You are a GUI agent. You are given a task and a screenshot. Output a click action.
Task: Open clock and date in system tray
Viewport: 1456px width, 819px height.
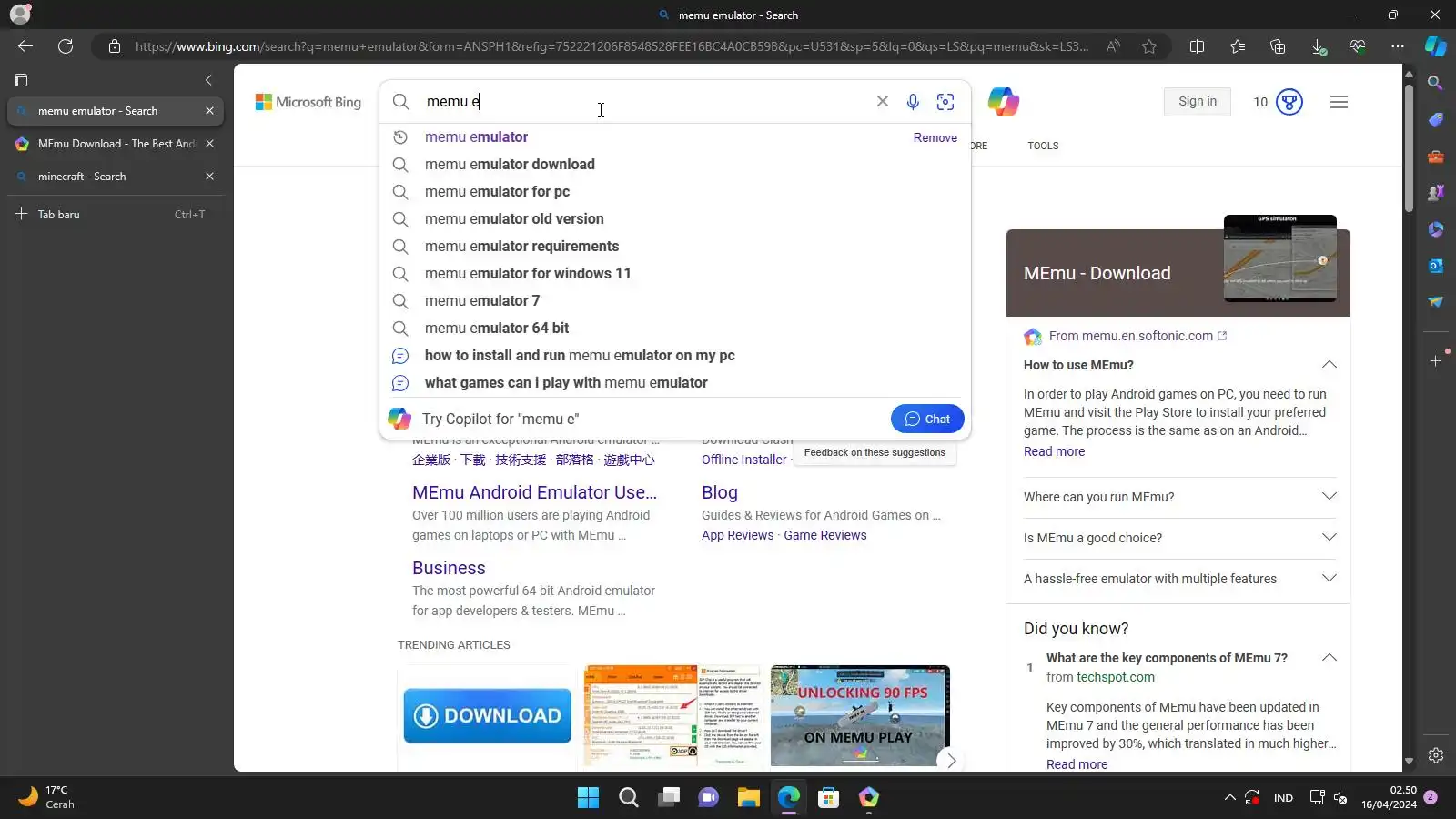(1389, 798)
